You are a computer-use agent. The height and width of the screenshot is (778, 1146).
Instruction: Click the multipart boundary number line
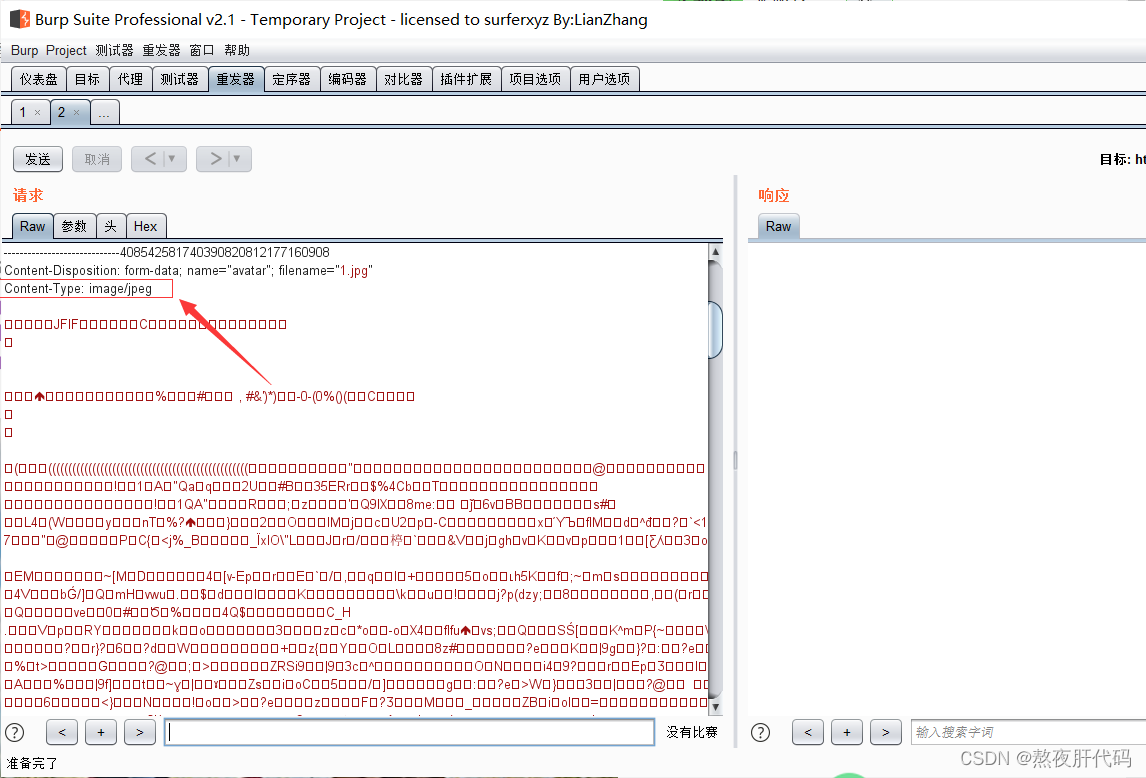(167, 252)
